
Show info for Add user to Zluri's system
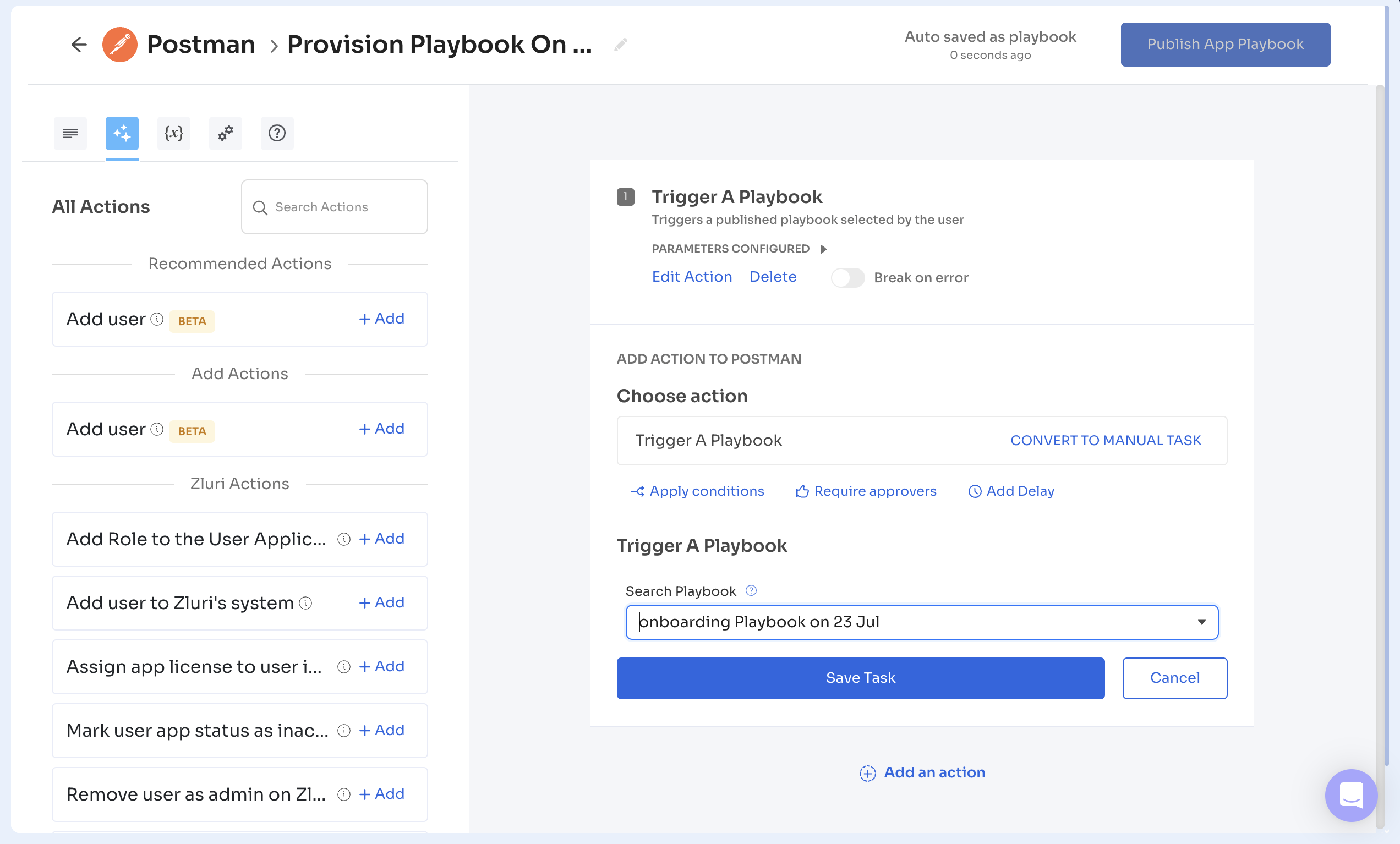305,602
